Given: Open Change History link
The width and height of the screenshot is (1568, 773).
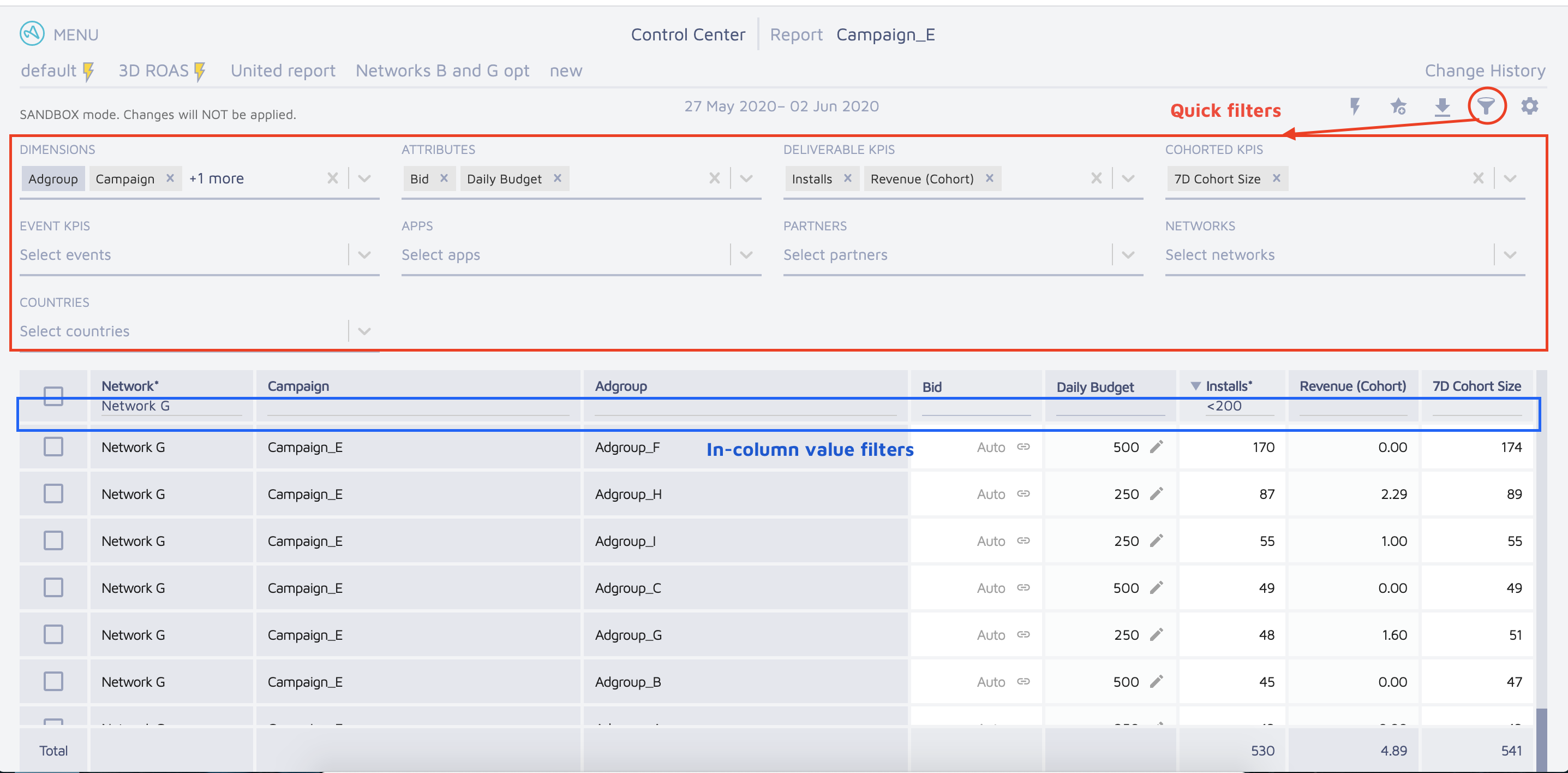Looking at the screenshot, I should point(1484,70).
